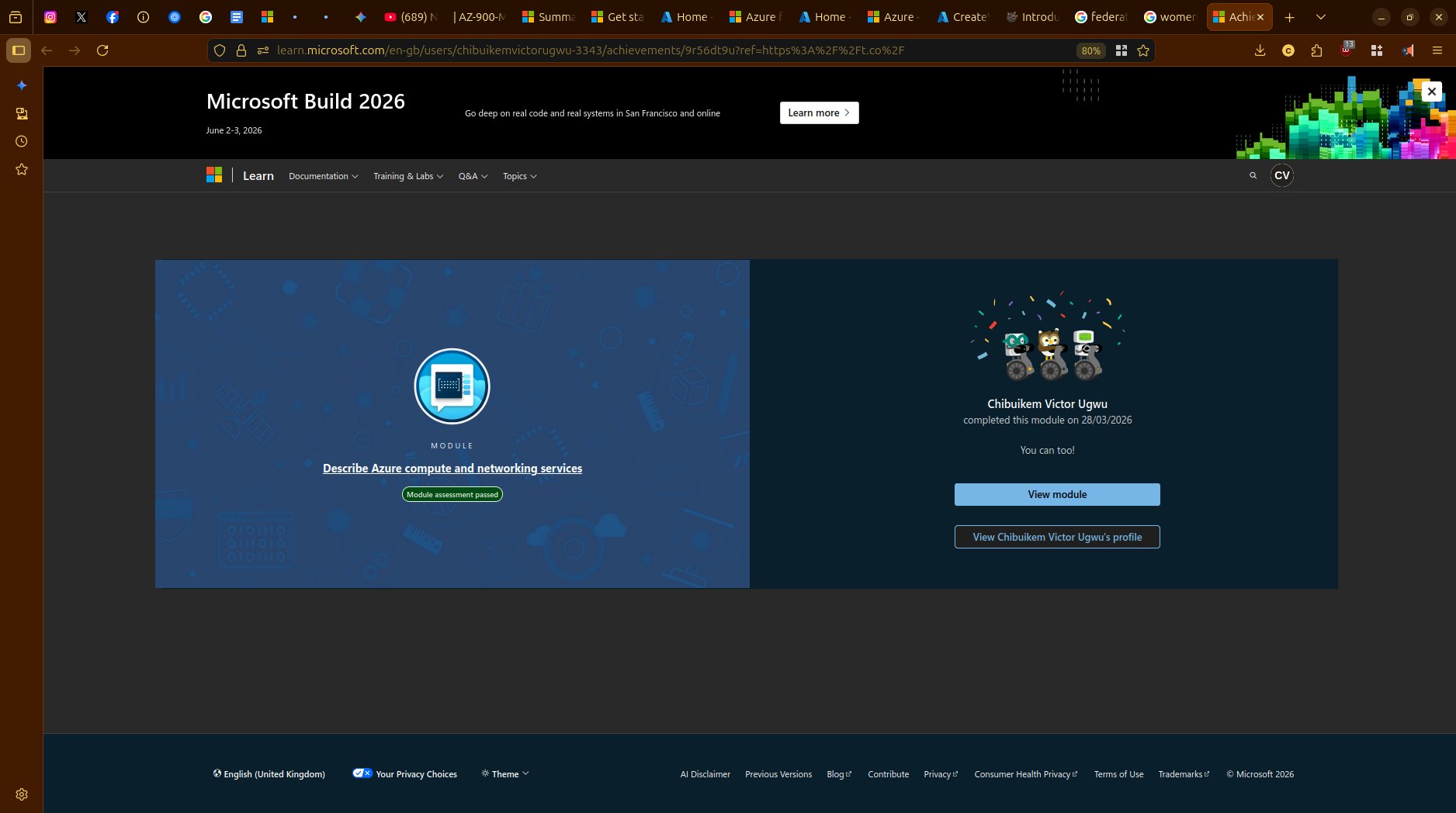Click the Learn home link

pos(258,176)
